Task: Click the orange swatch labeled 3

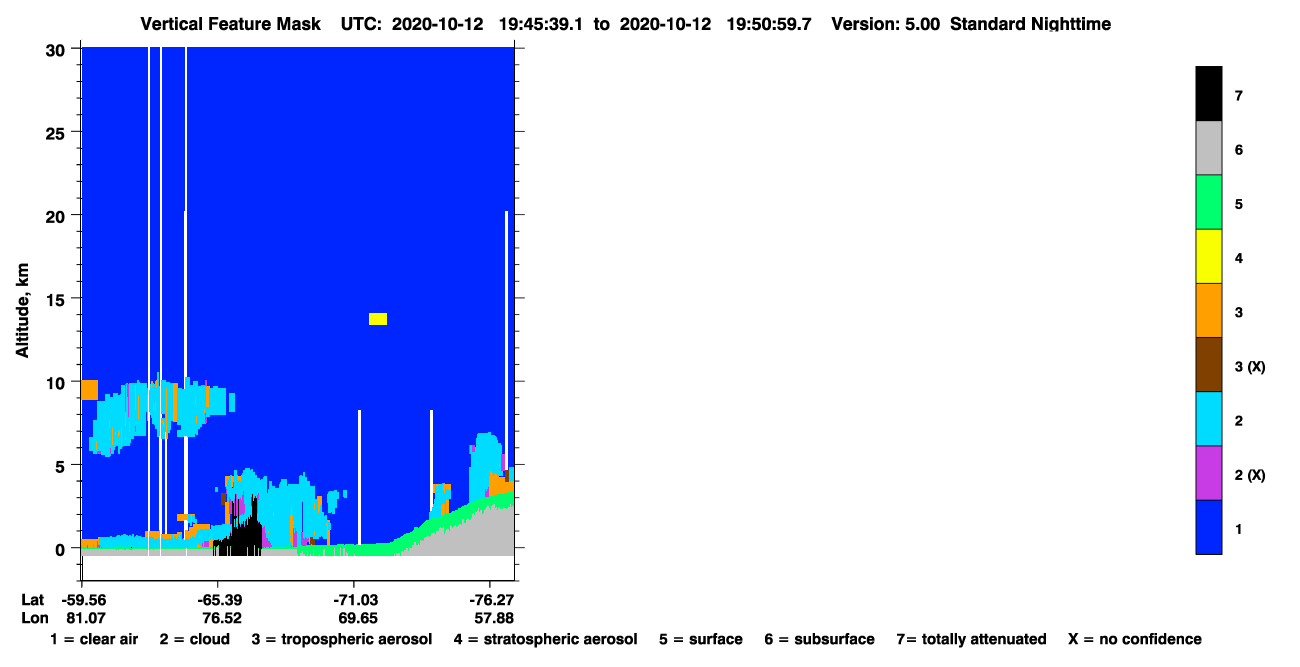Action: tap(1208, 310)
